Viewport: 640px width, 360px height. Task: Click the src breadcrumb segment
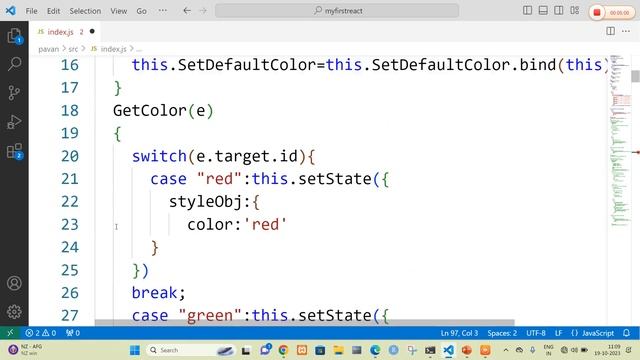(x=73, y=49)
